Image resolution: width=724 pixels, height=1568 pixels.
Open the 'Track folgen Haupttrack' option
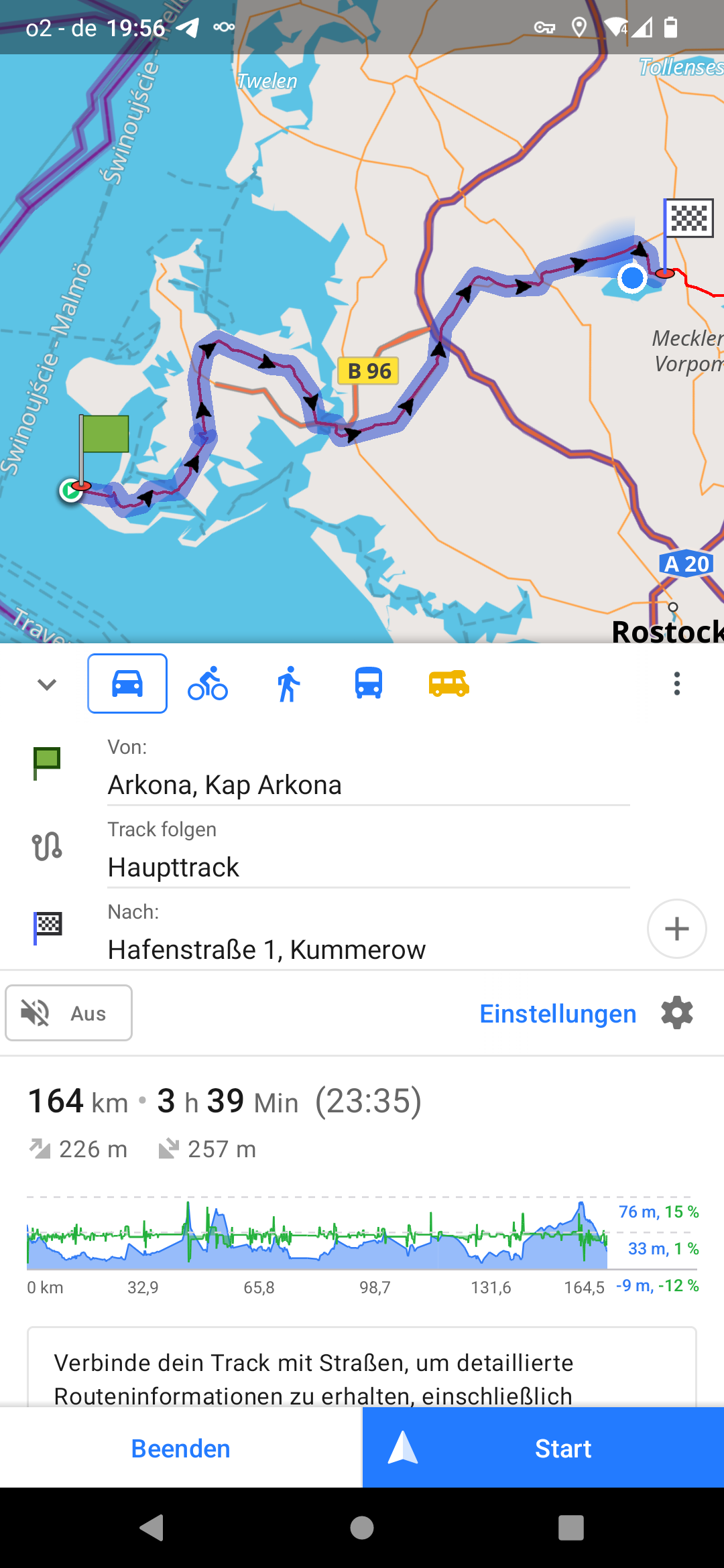point(367,852)
